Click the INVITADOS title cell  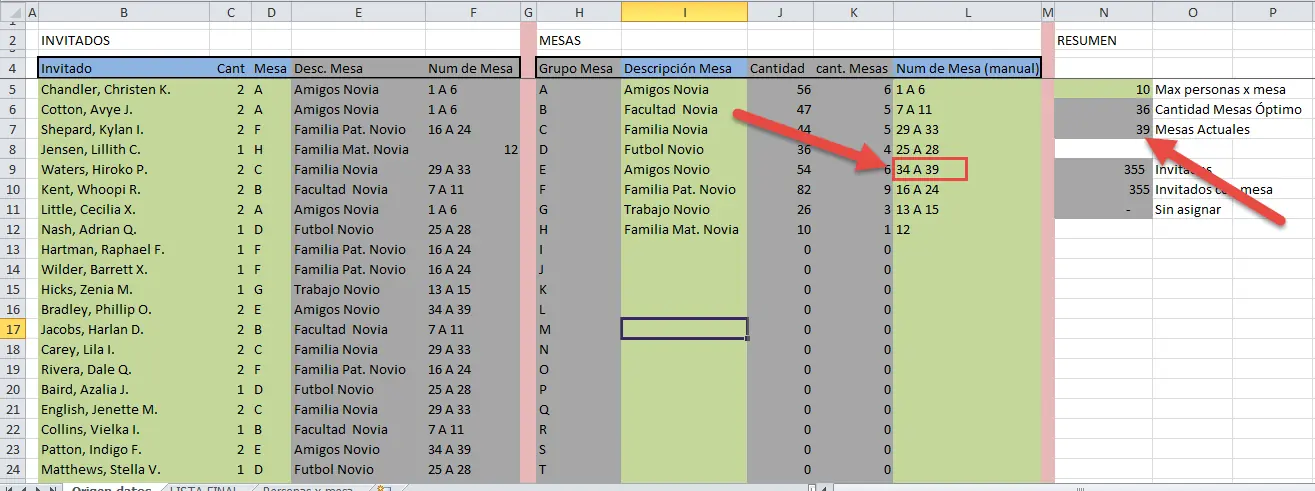pos(124,41)
